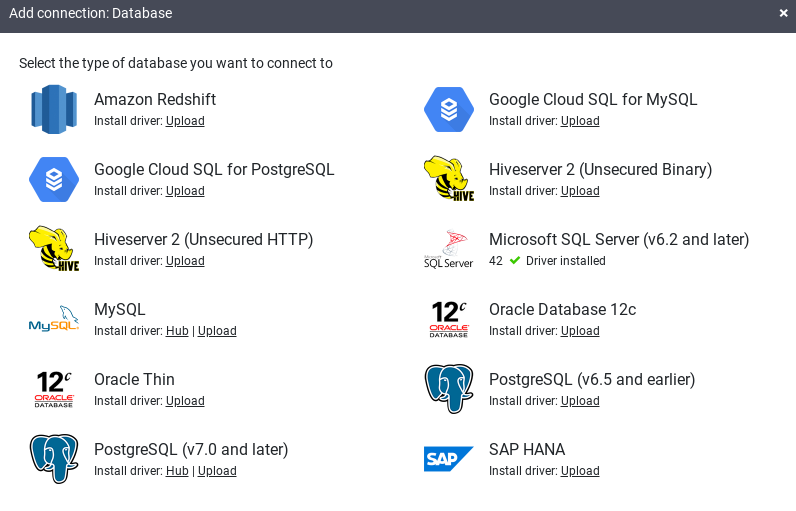Viewport: 796px width, 511px height.
Task: Select the Google Cloud SQL for MySQL icon
Action: (x=448, y=109)
